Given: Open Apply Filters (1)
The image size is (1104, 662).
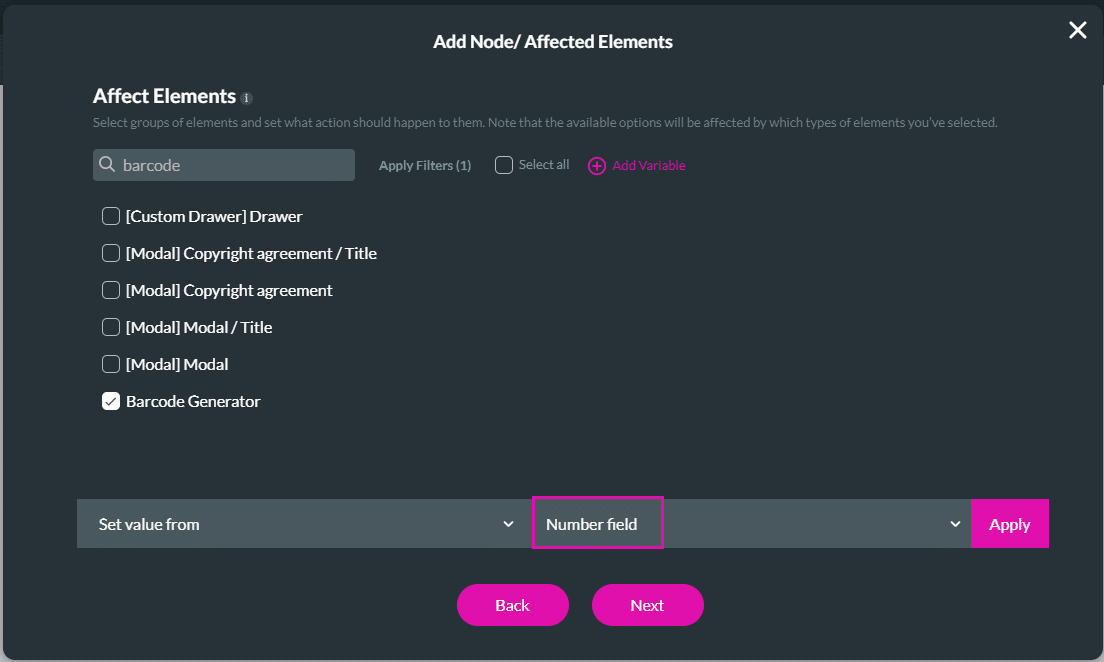Looking at the screenshot, I should [x=425, y=166].
